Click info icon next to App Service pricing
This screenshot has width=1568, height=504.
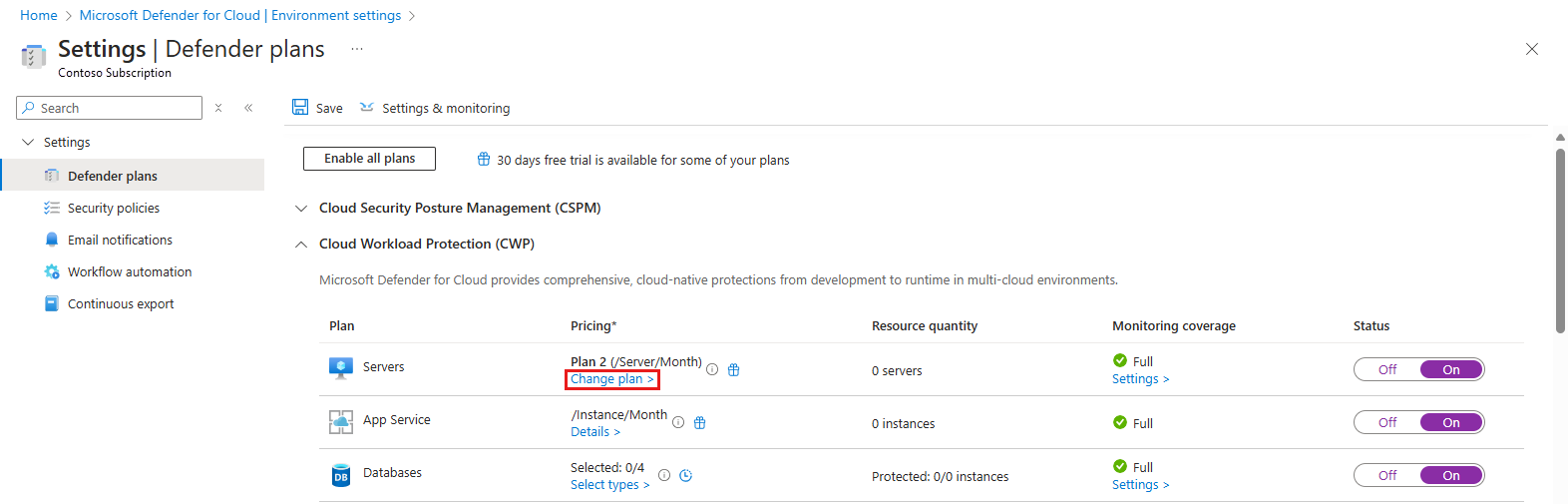pos(678,422)
